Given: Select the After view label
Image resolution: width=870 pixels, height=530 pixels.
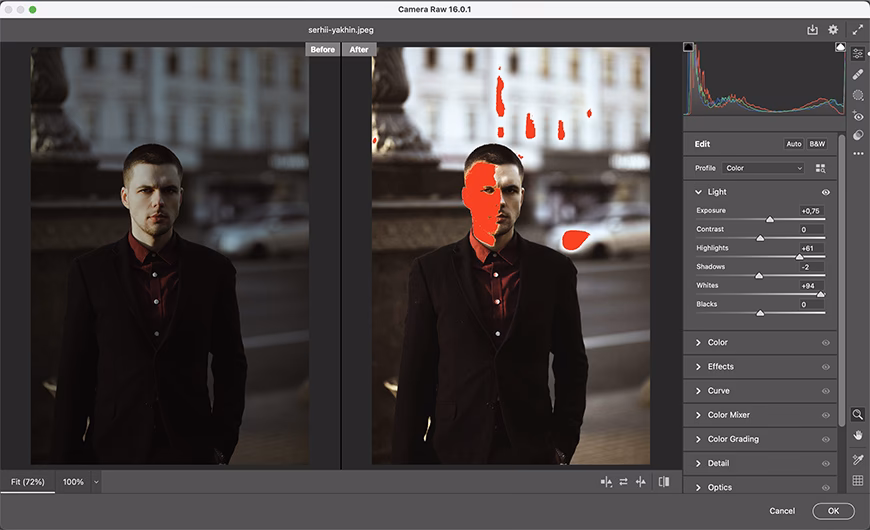Looking at the screenshot, I should click(359, 49).
